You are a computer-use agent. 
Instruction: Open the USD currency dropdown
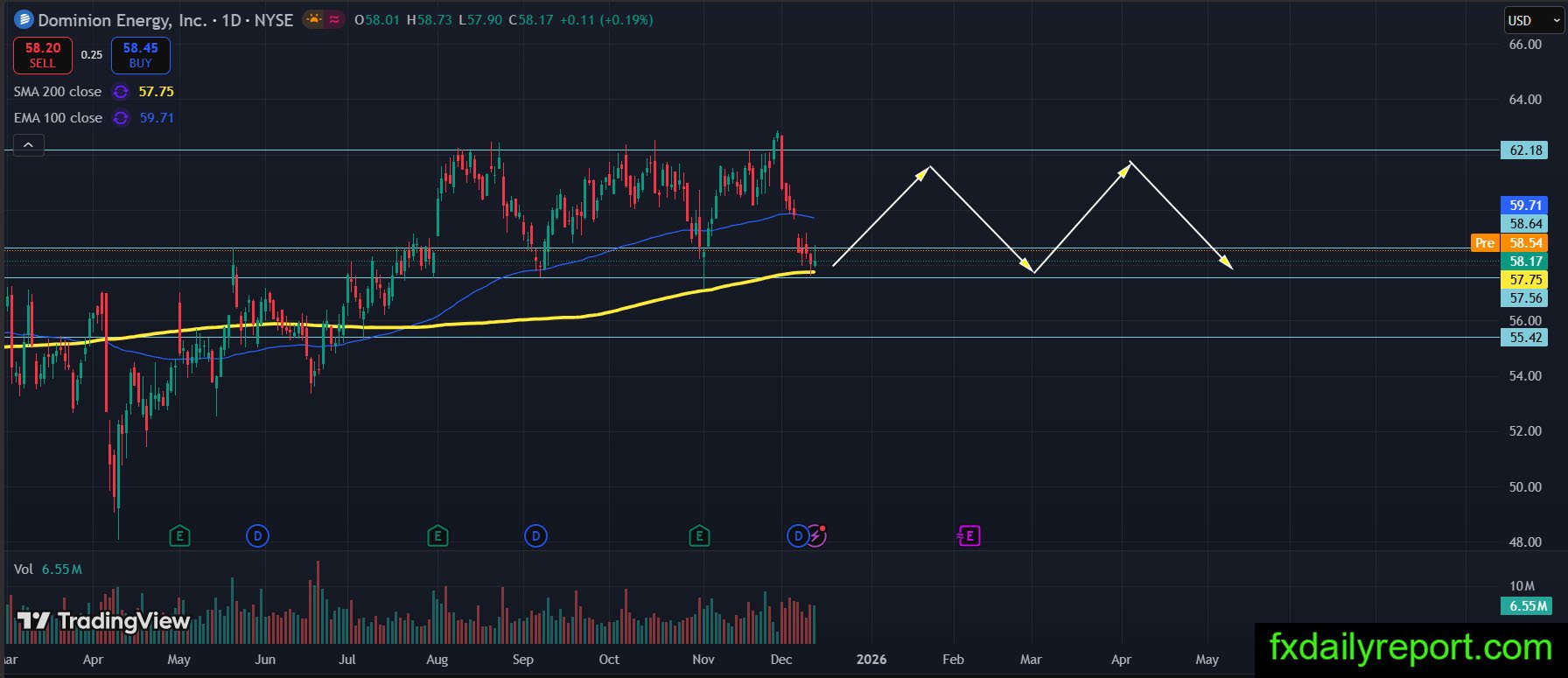click(x=1533, y=20)
